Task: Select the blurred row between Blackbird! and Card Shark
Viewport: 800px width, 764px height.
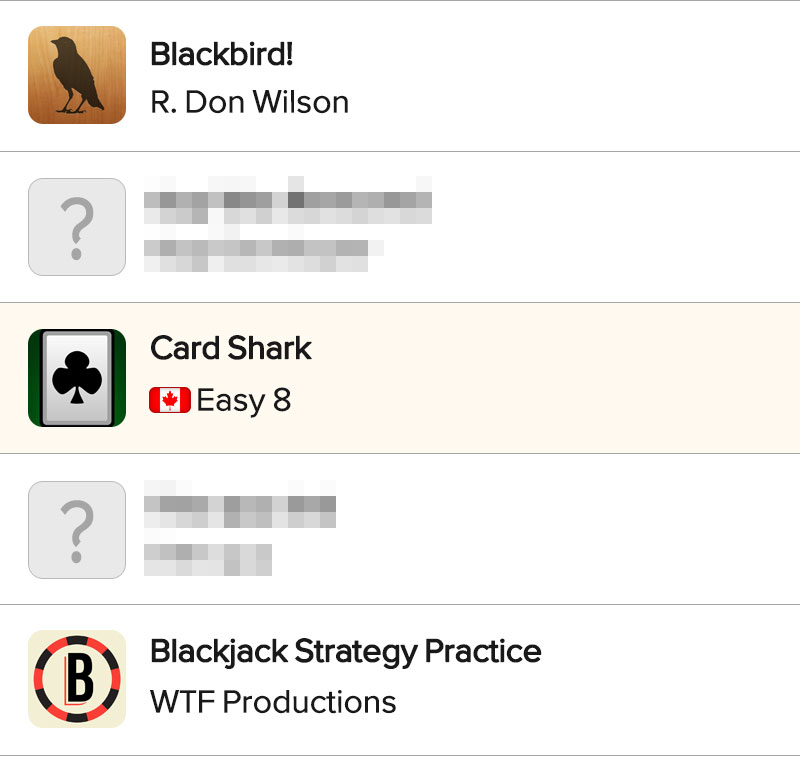Action: (400, 227)
